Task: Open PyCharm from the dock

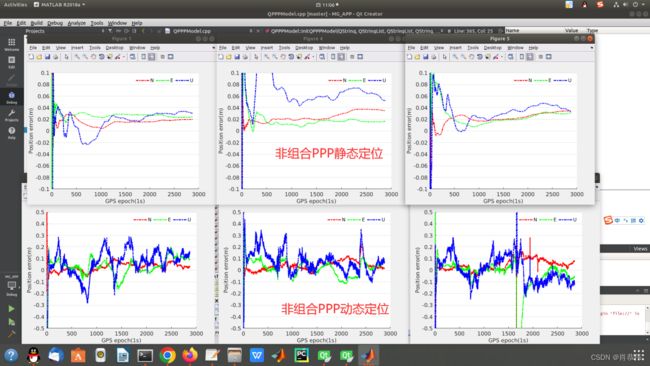Action: coord(301,355)
